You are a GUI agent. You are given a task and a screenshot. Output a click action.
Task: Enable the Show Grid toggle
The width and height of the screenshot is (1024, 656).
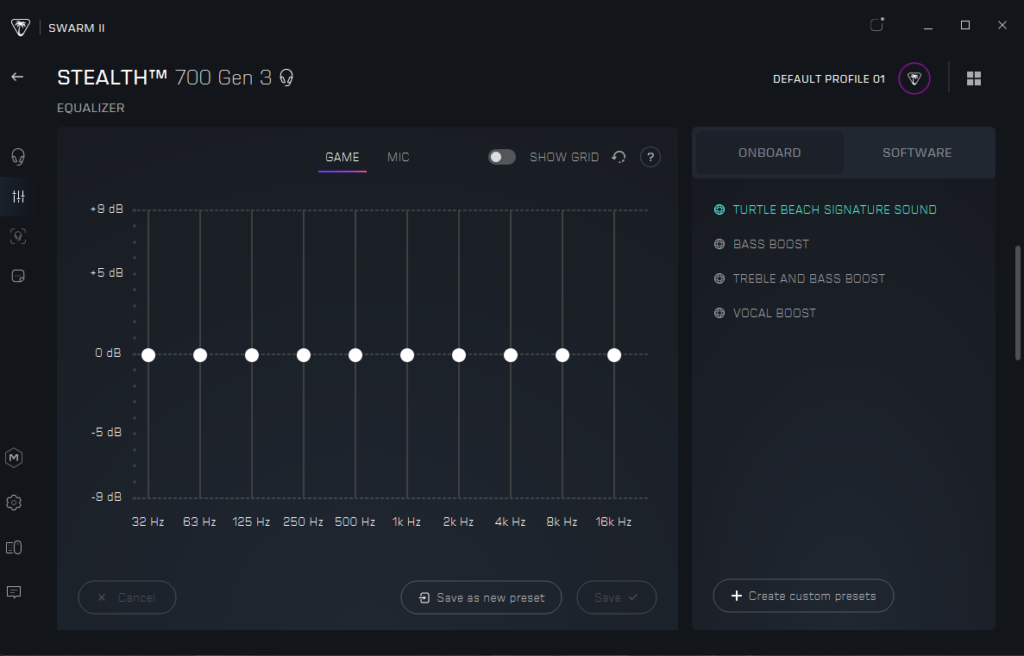click(x=502, y=157)
